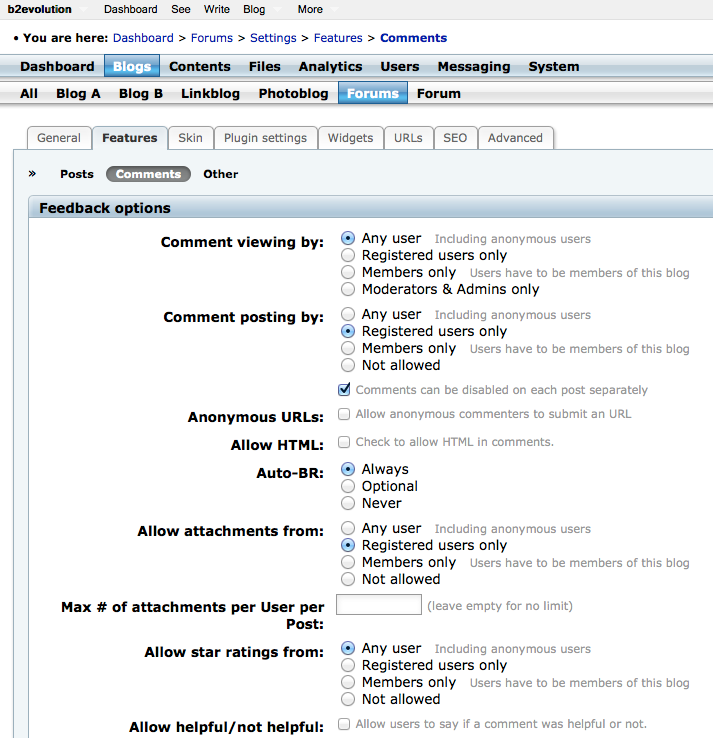
Task: Switch to the General settings tab
Action: click(59, 138)
